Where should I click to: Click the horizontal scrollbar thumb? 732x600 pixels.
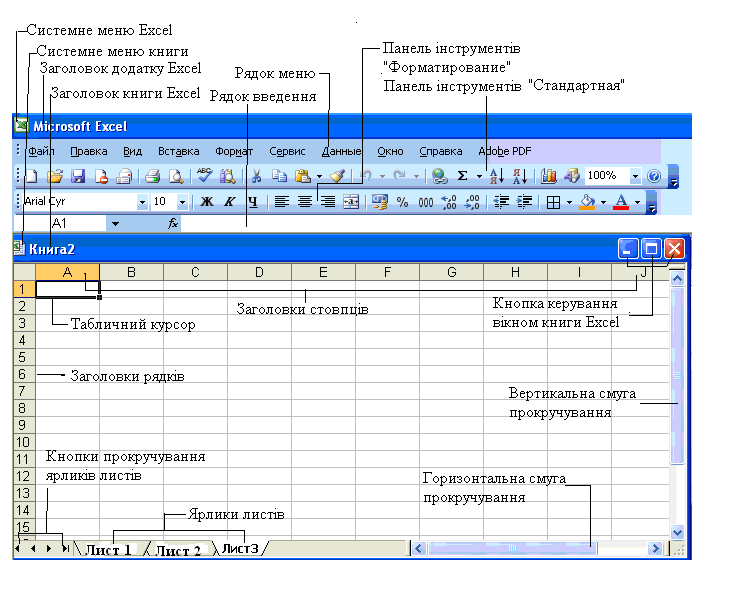click(512, 549)
